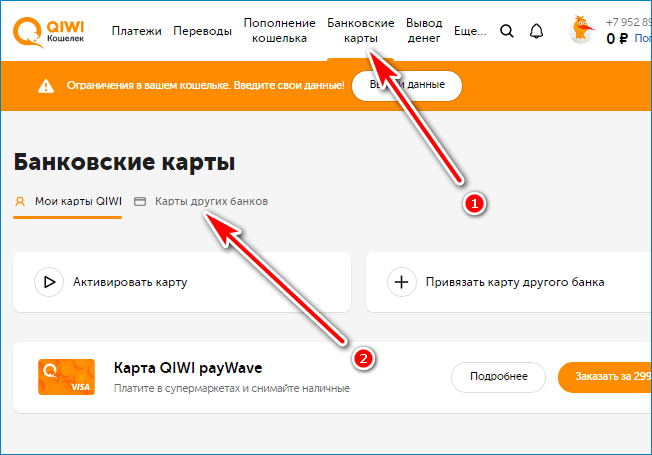Click the blue link next to the balance
Image resolution: width=652 pixels, height=455 pixels.
[643, 39]
